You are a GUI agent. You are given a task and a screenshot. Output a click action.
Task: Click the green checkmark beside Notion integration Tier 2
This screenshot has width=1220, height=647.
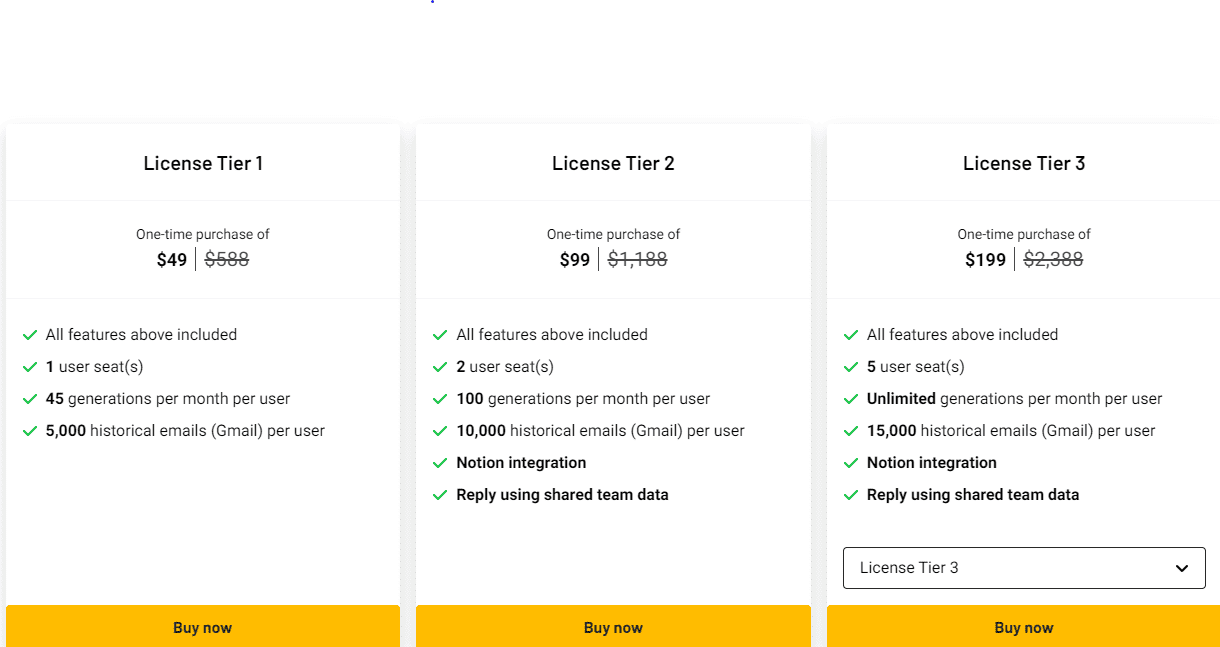click(440, 462)
